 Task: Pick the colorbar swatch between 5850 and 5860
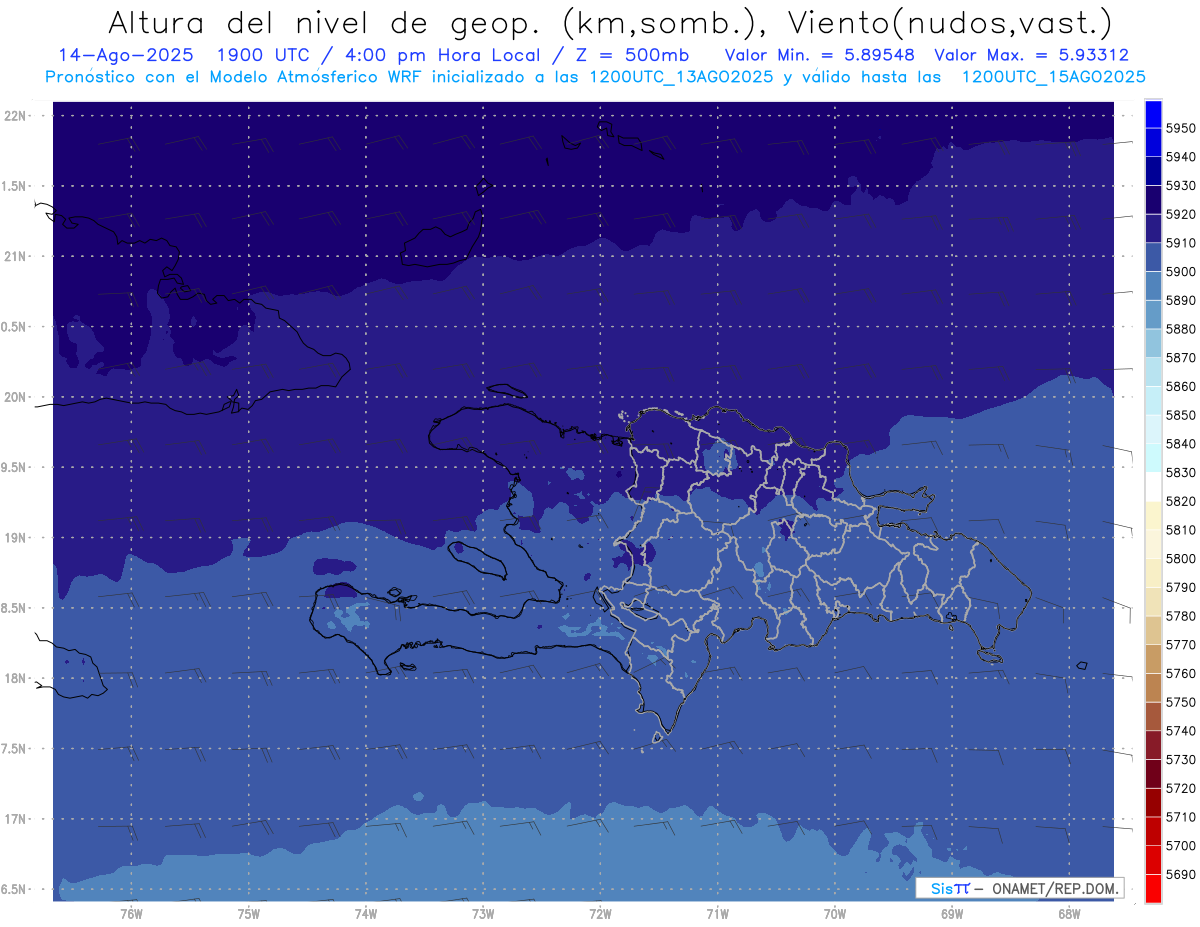pos(1153,401)
